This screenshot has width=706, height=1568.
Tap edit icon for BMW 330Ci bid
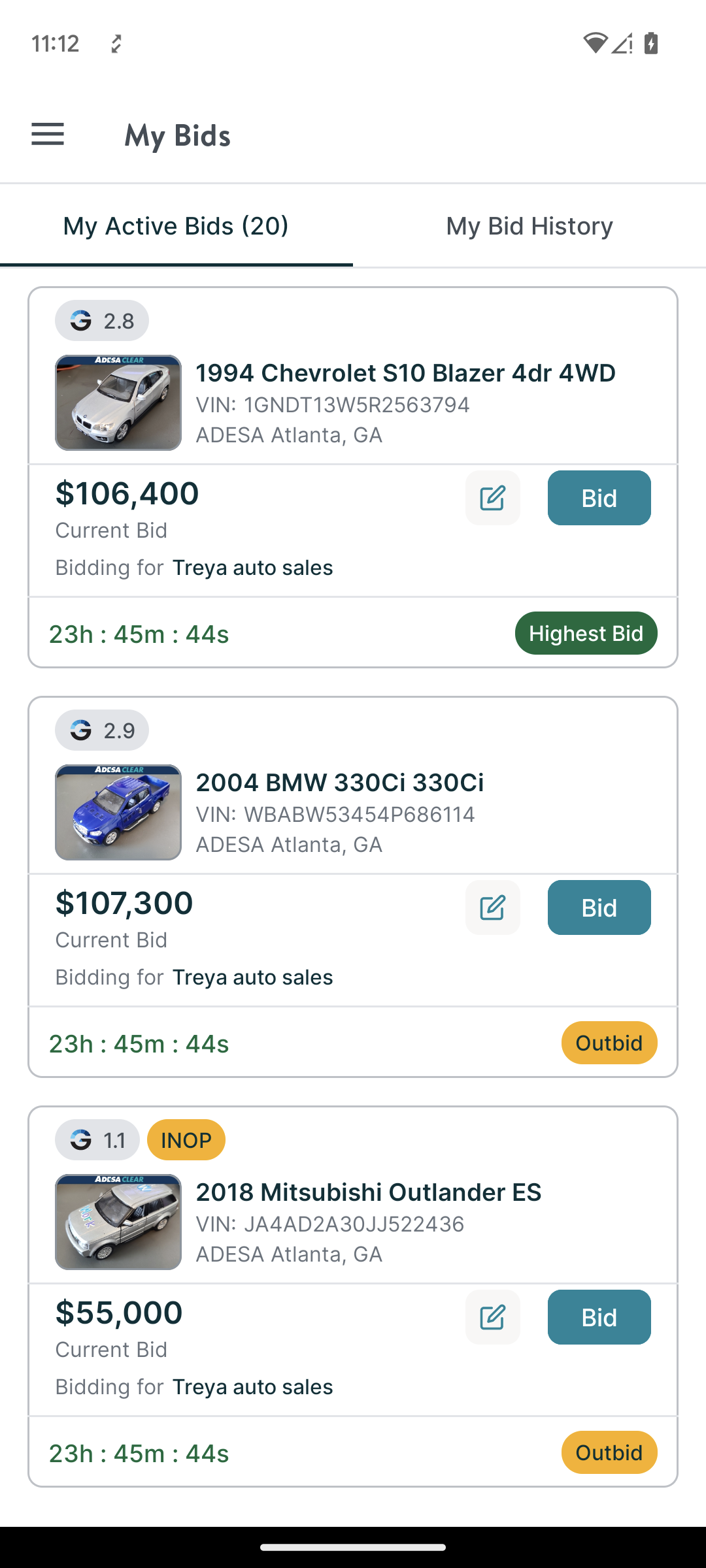492,907
